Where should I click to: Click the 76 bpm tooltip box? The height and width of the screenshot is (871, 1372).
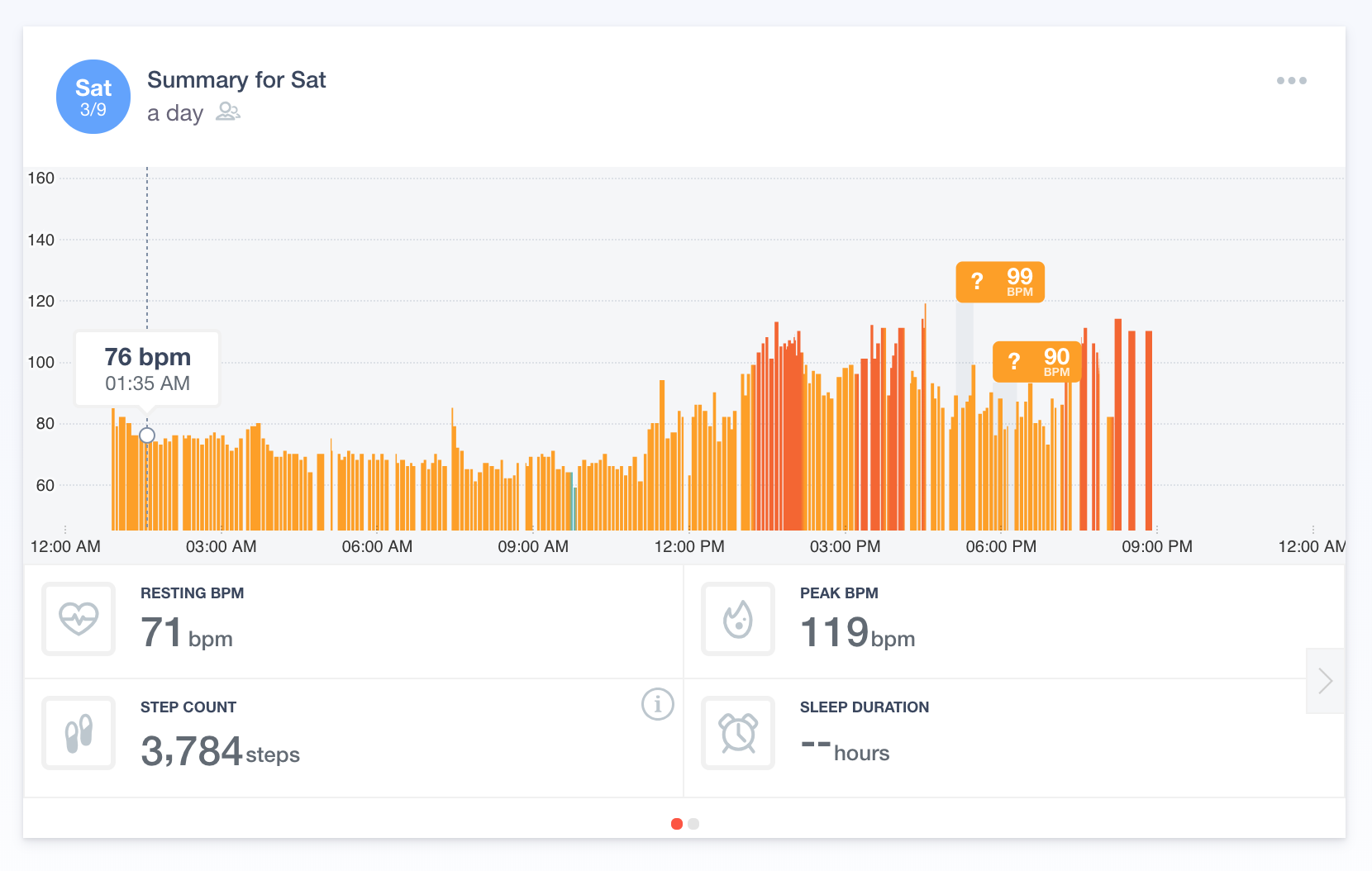(147, 369)
